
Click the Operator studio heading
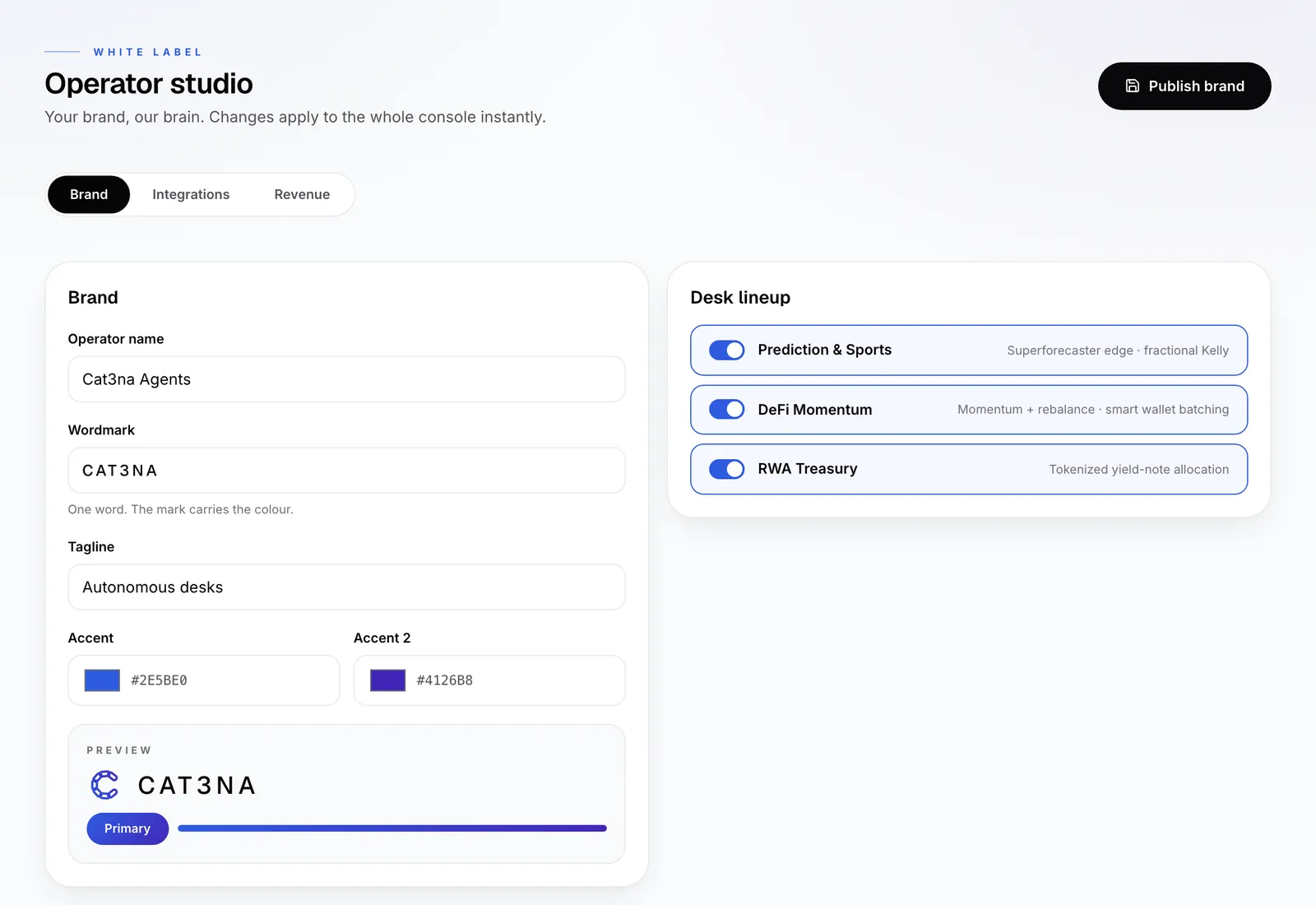point(149,83)
